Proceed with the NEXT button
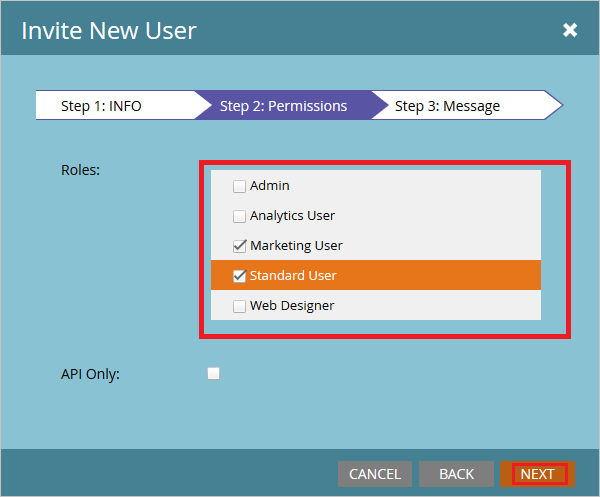The image size is (600, 497). point(537,474)
